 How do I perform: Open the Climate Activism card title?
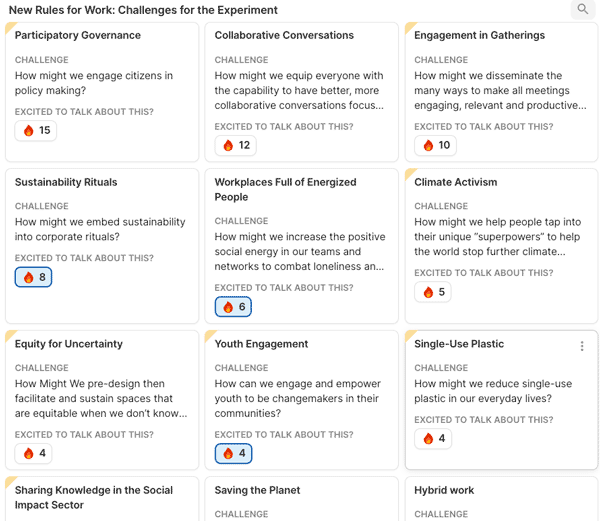pos(455,182)
